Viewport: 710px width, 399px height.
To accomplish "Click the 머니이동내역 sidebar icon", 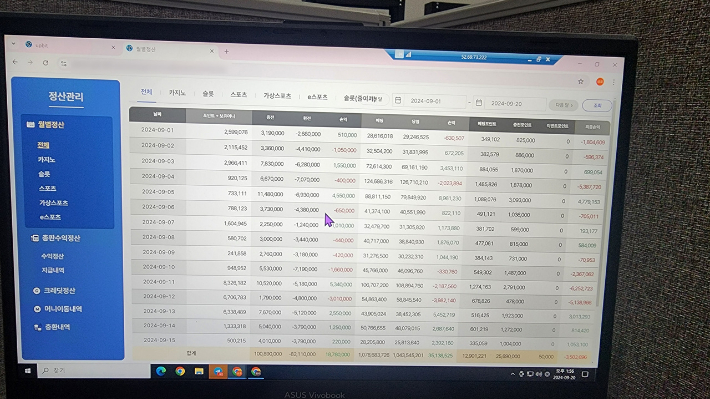I will (x=37, y=309).
